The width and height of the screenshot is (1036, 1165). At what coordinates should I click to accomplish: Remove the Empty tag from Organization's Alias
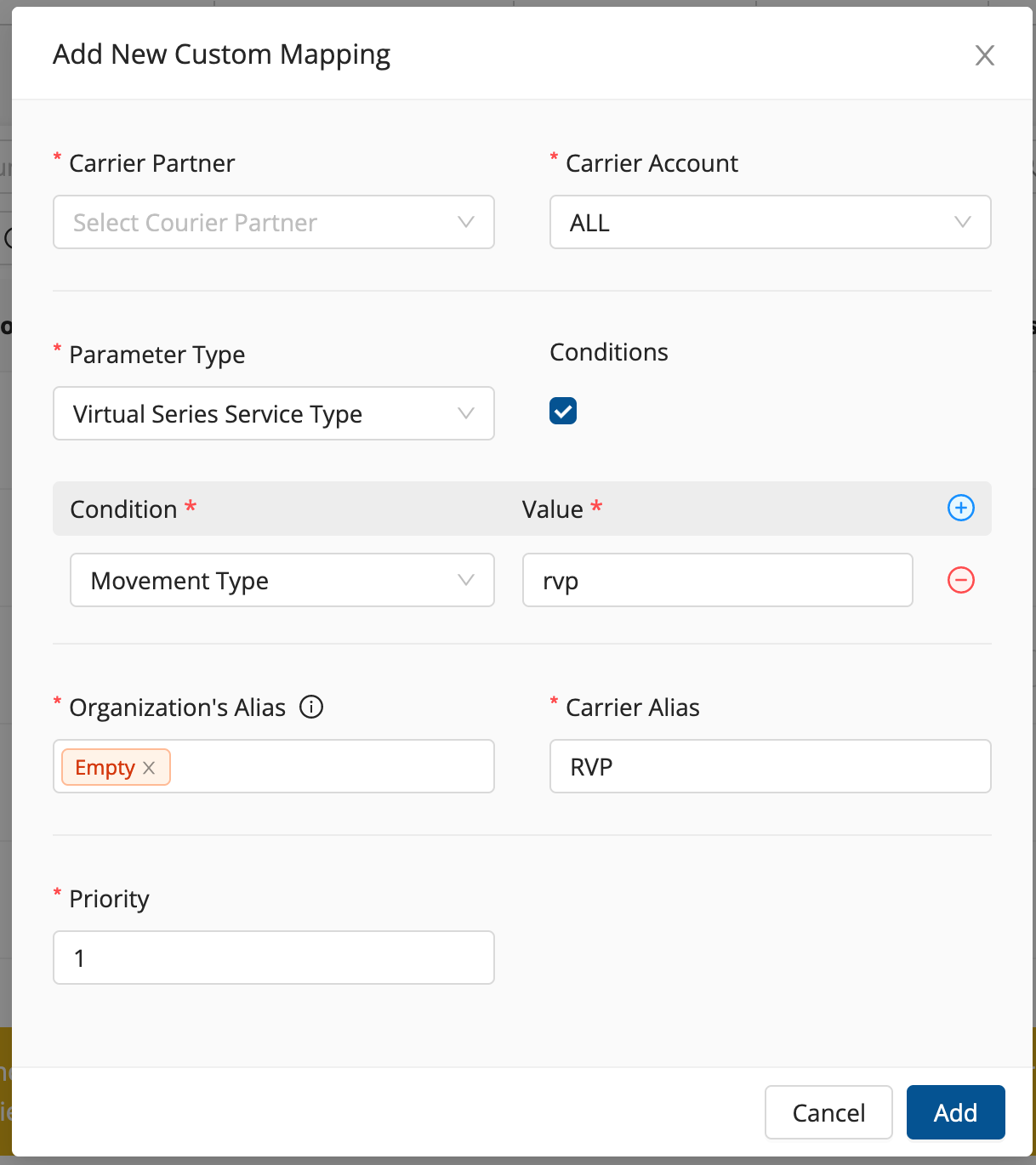coord(150,767)
